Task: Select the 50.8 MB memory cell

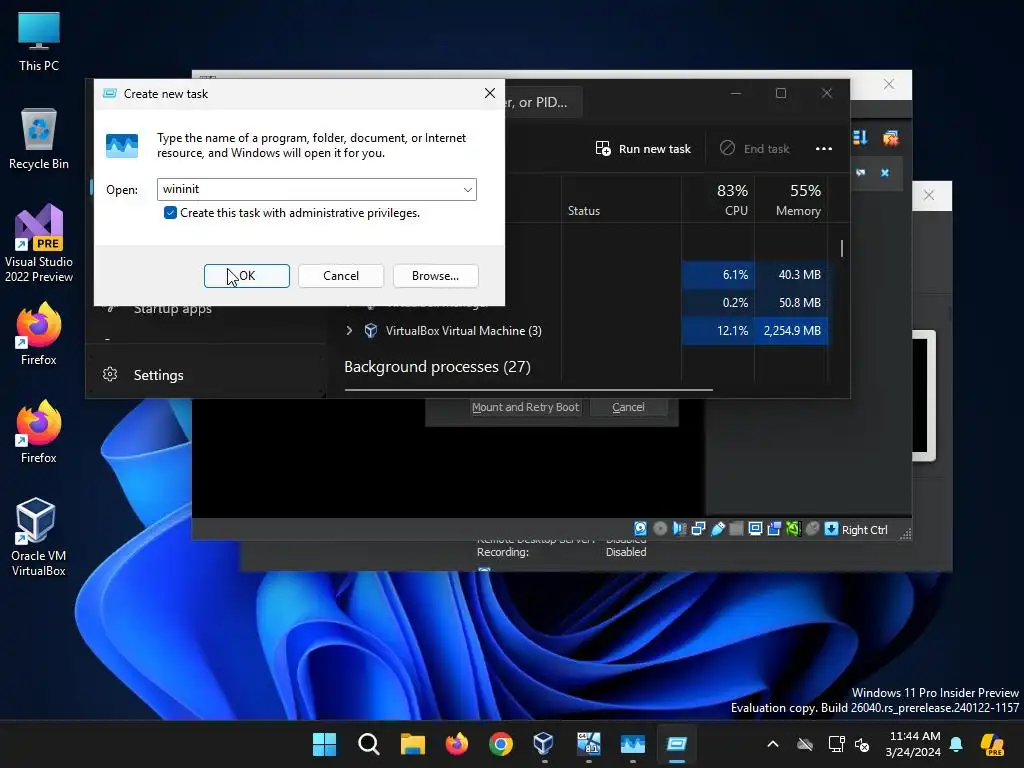Action: 792,302
